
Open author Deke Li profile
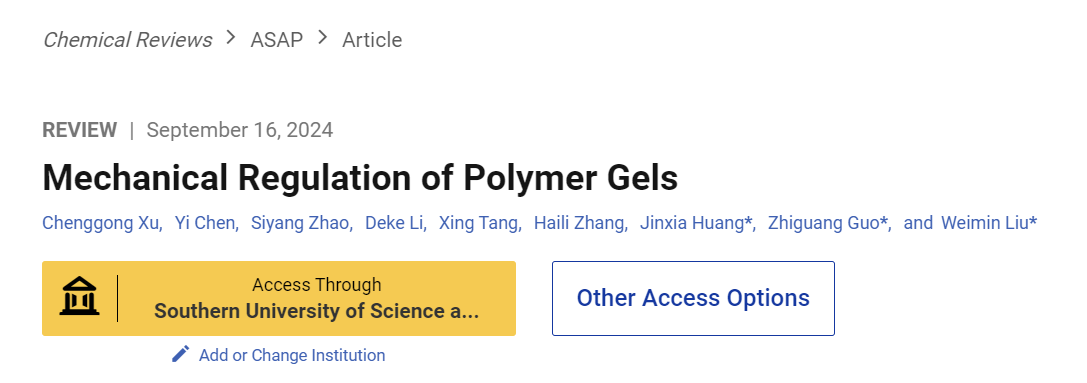394,223
